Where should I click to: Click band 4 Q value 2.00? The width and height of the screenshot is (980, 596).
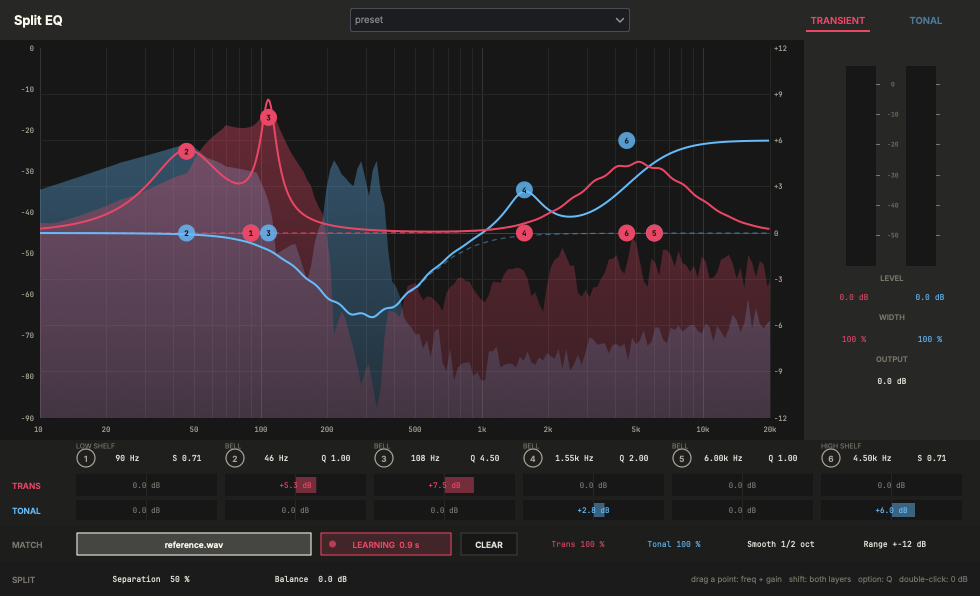pos(634,458)
